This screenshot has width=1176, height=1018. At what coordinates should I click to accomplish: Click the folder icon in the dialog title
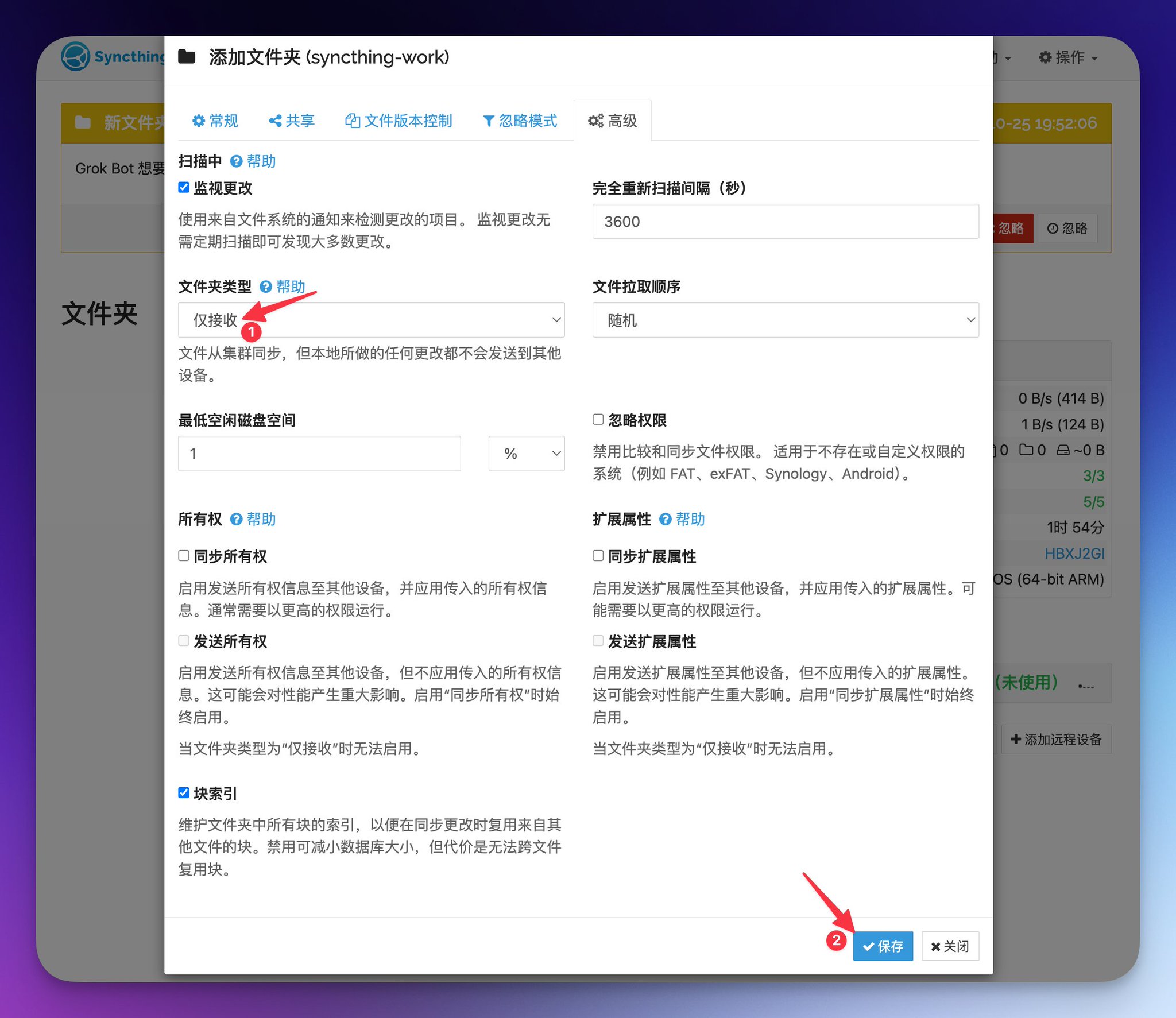coord(187,56)
